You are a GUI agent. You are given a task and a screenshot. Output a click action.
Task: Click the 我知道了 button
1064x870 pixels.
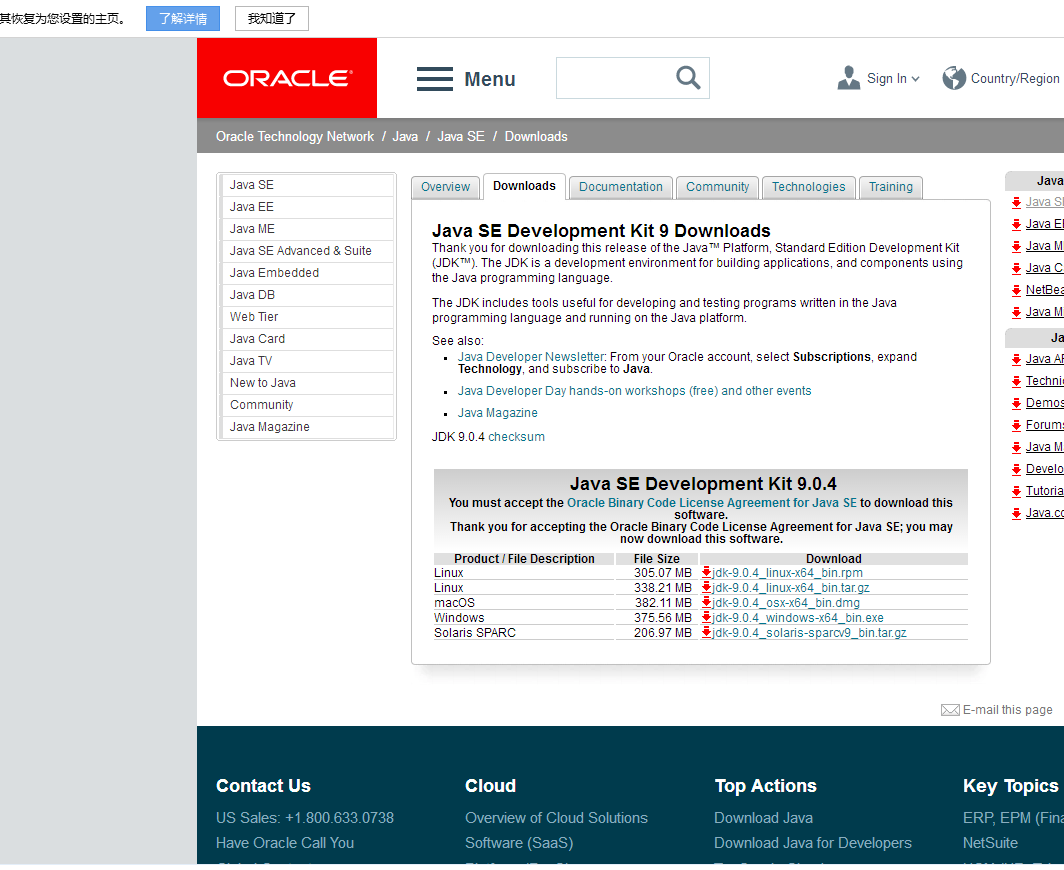(x=272, y=18)
